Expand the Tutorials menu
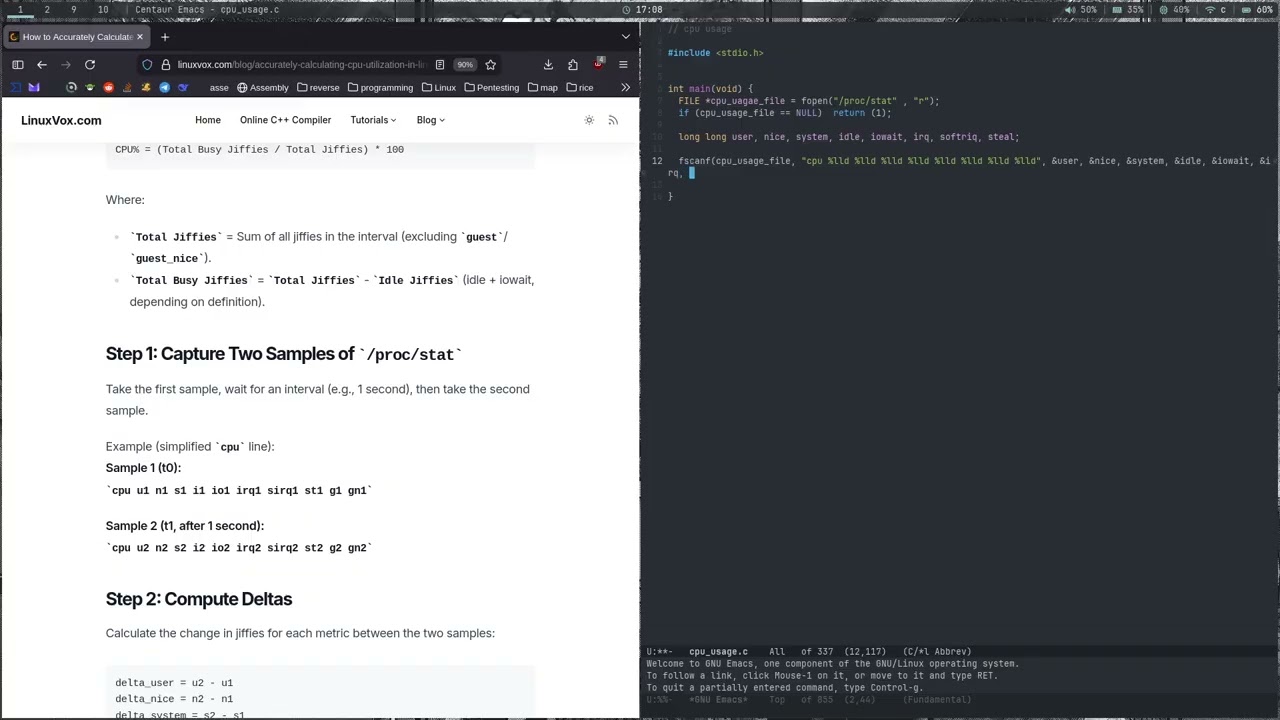 373,120
